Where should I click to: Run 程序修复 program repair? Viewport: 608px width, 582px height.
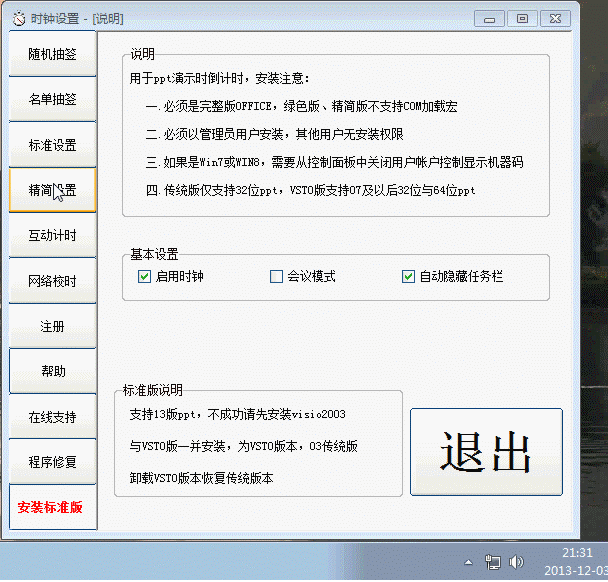coord(52,462)
